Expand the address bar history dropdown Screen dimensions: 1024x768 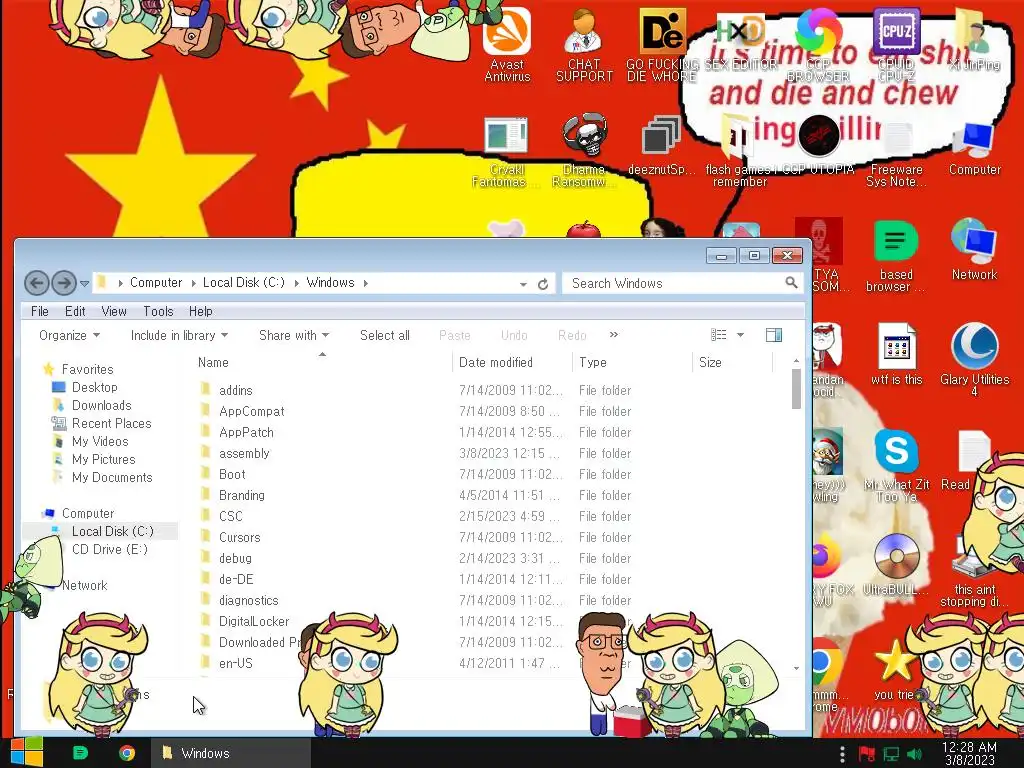pos(523,284)
